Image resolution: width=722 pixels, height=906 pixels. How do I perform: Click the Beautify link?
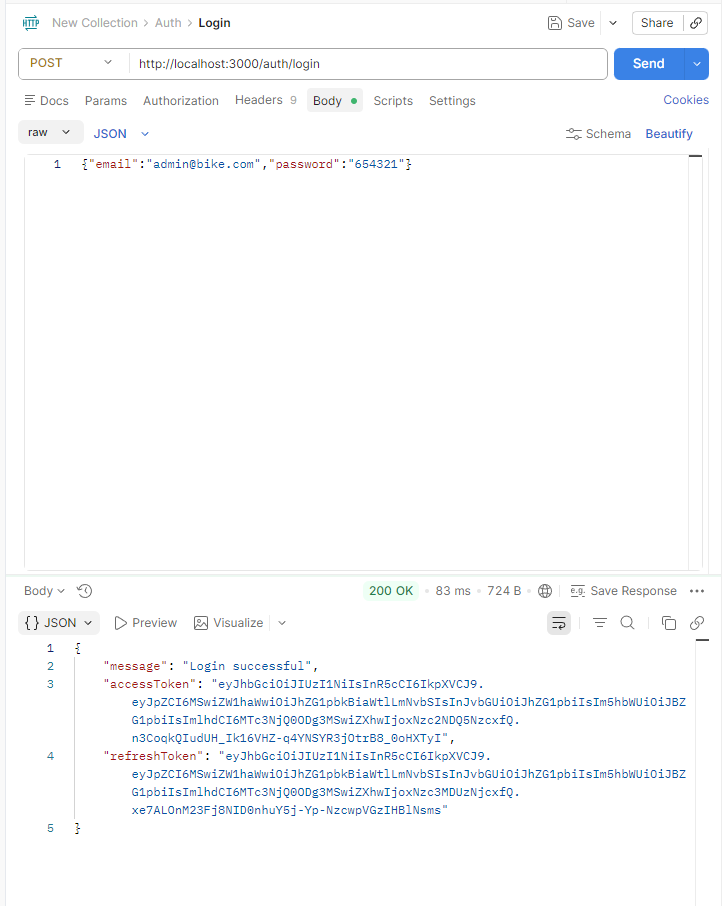coord(669,134)
